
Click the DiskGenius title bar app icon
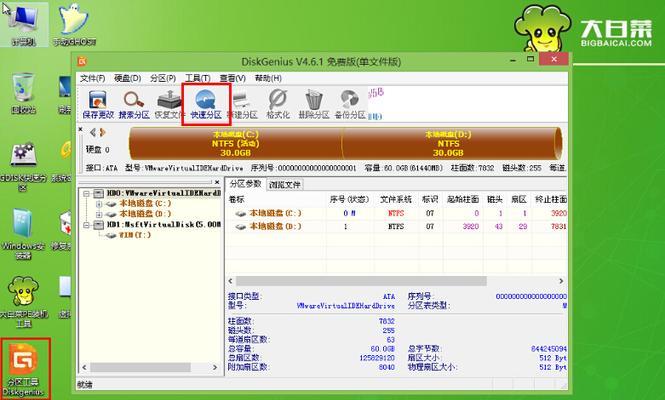coord(82,62)
